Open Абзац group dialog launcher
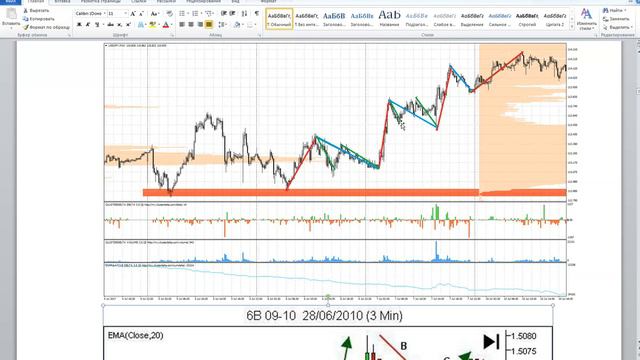Viewport: 640px width, 360px height. coord(260,36)
